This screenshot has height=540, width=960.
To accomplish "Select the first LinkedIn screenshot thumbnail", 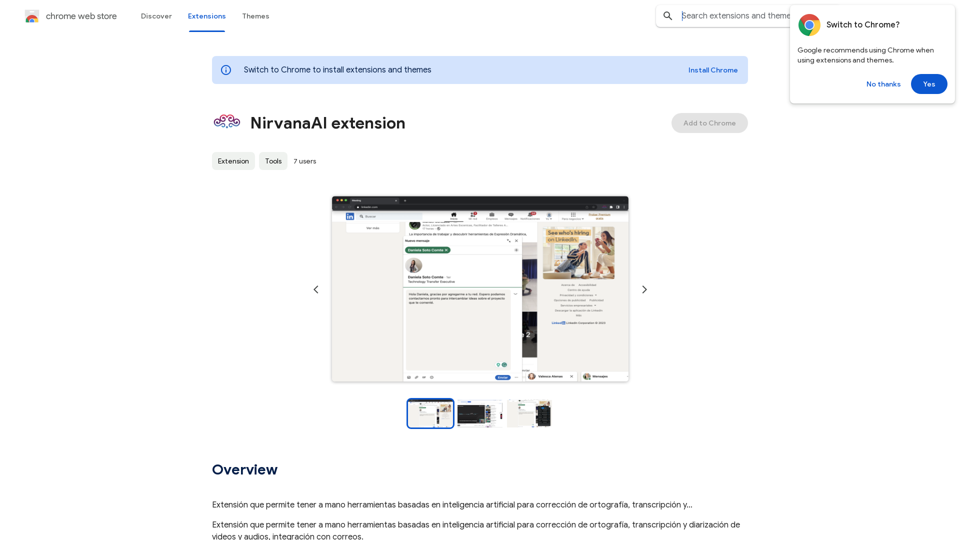I will (430, 413).
